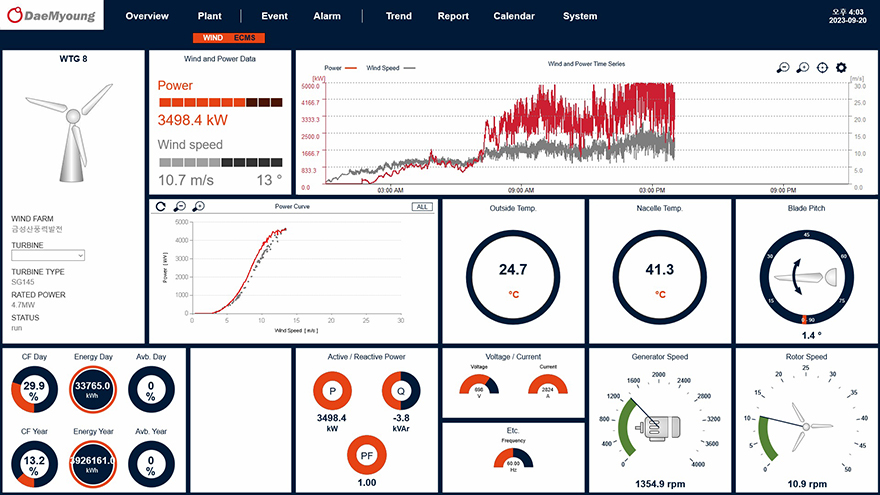Zoom out the Power Curve chart
The height and width of the screenshot is (495, 880).
point(180,207)
